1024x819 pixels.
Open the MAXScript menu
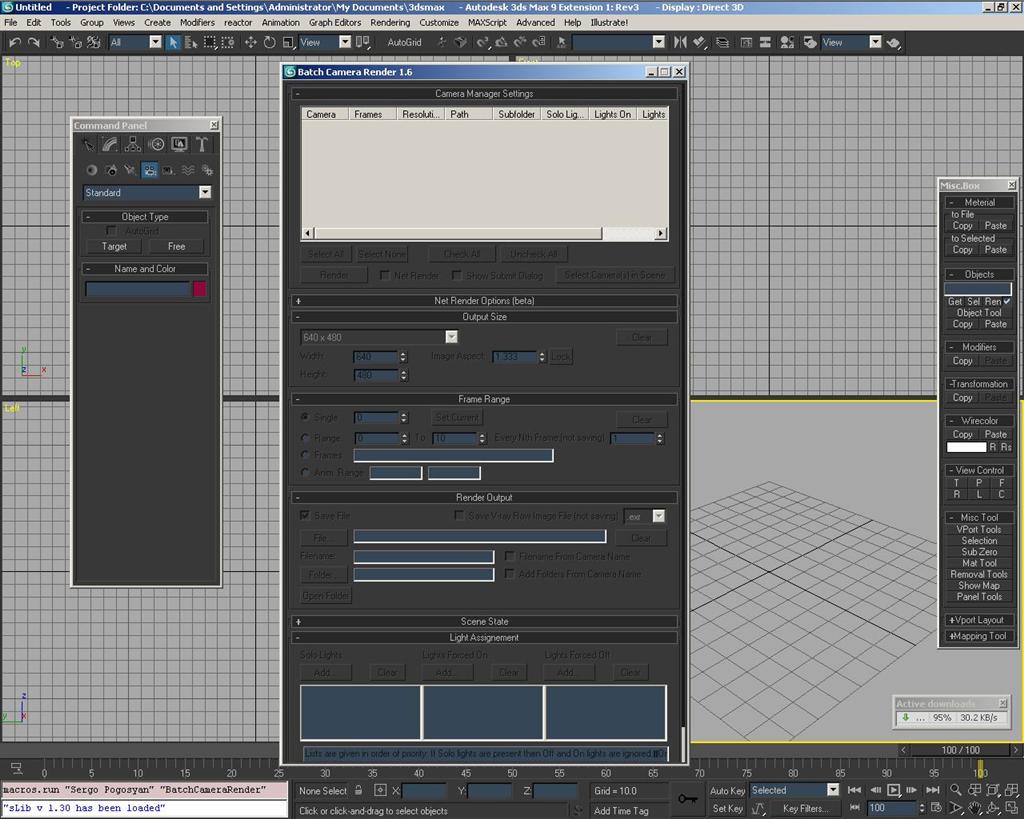tap(487, 22)
